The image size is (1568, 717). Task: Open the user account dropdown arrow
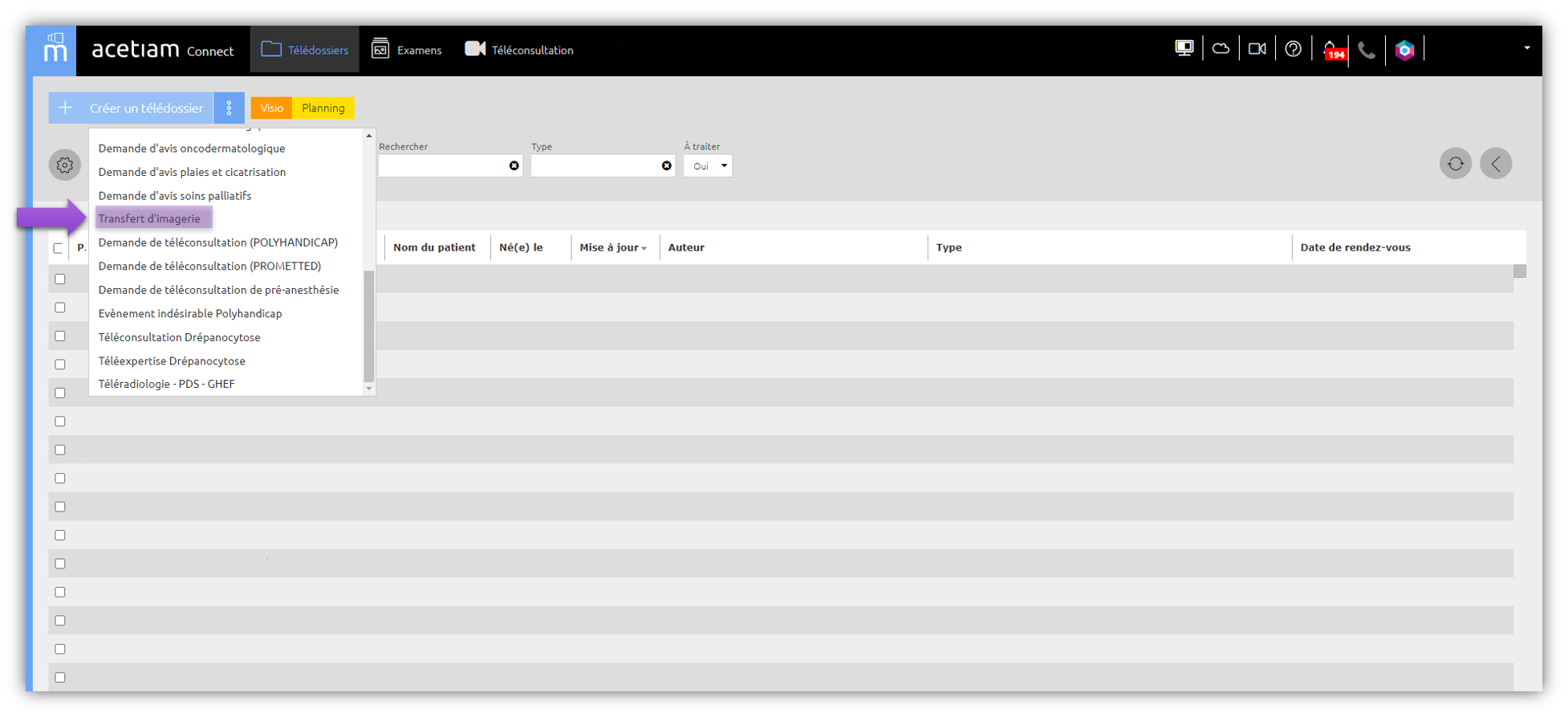(1526, 48)
